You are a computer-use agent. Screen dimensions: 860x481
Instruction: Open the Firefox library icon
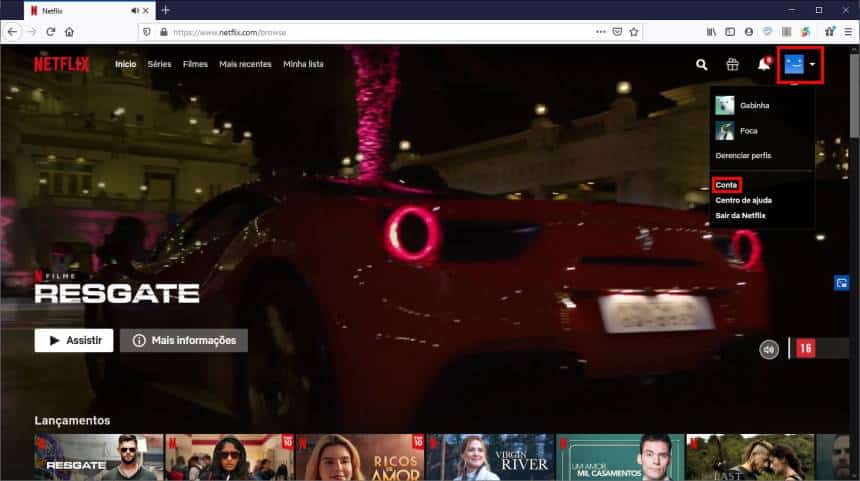coord(711,32)
